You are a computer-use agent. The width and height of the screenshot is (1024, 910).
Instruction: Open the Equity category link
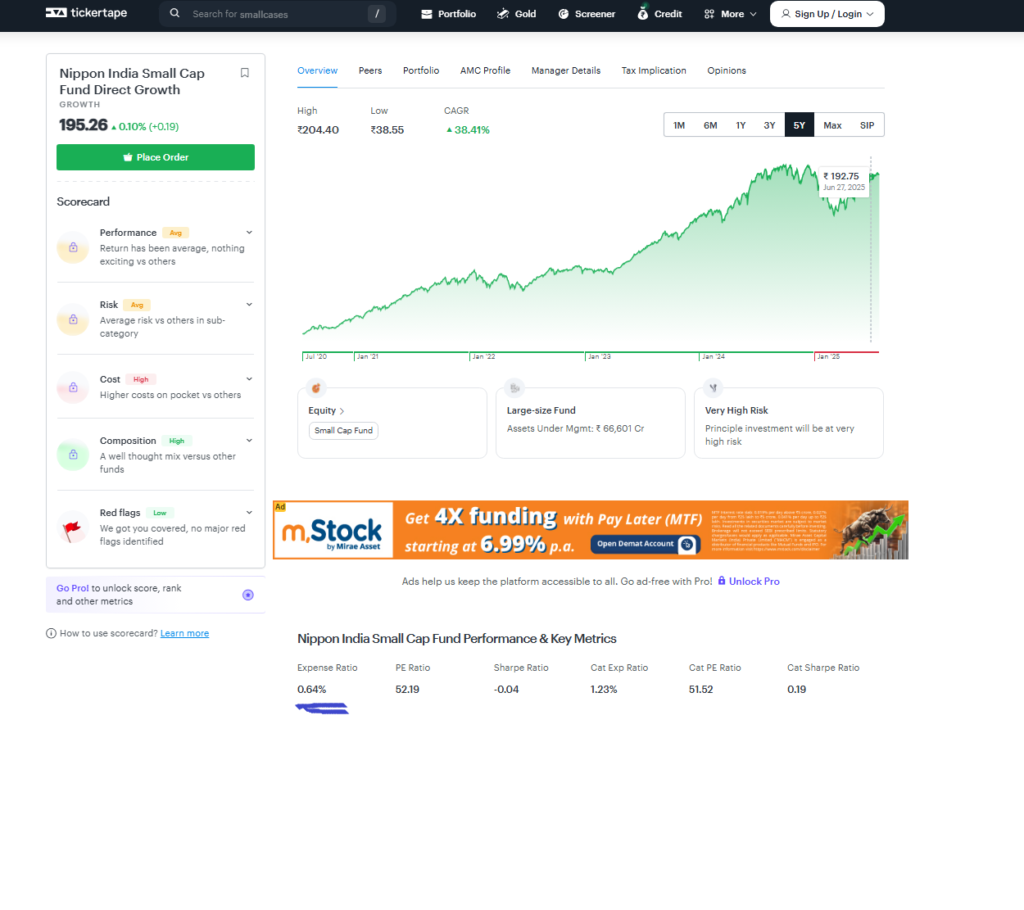(x=326, y=410)
